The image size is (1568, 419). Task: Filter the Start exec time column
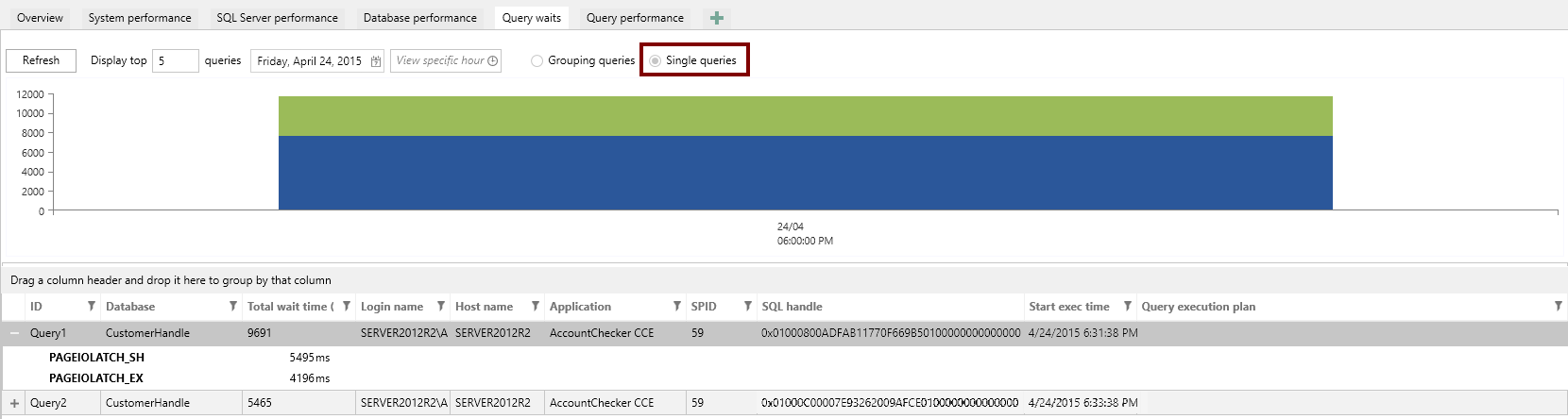click(1127, 307)
